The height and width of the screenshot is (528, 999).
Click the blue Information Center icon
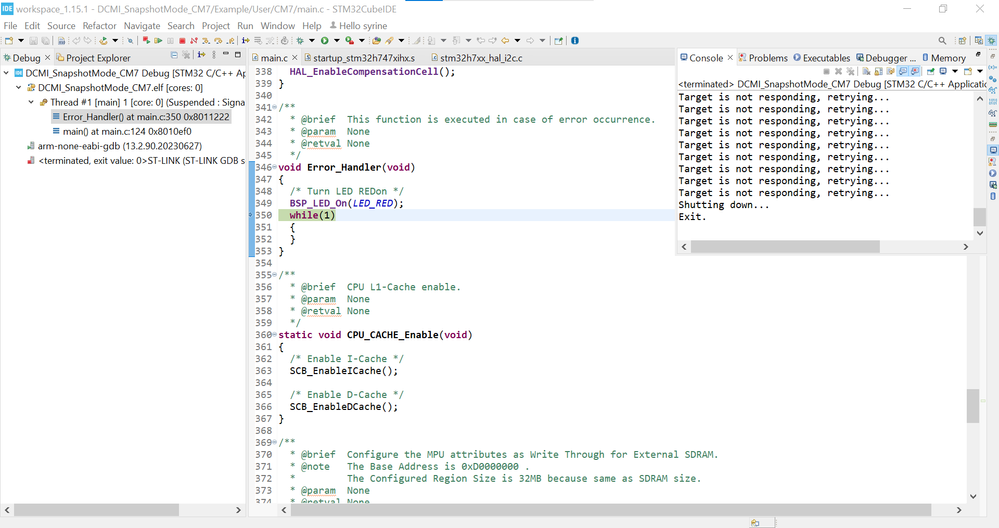(x=574, y=41)
